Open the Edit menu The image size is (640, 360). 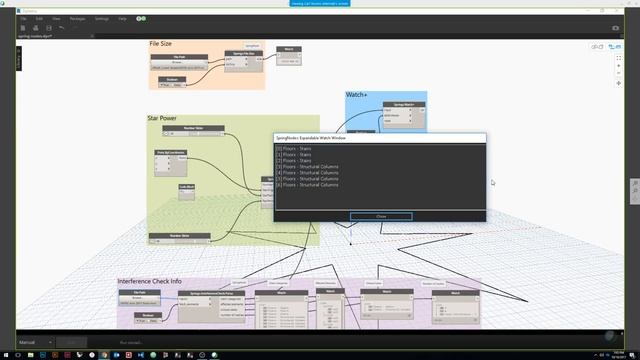[x=39, y=19]
